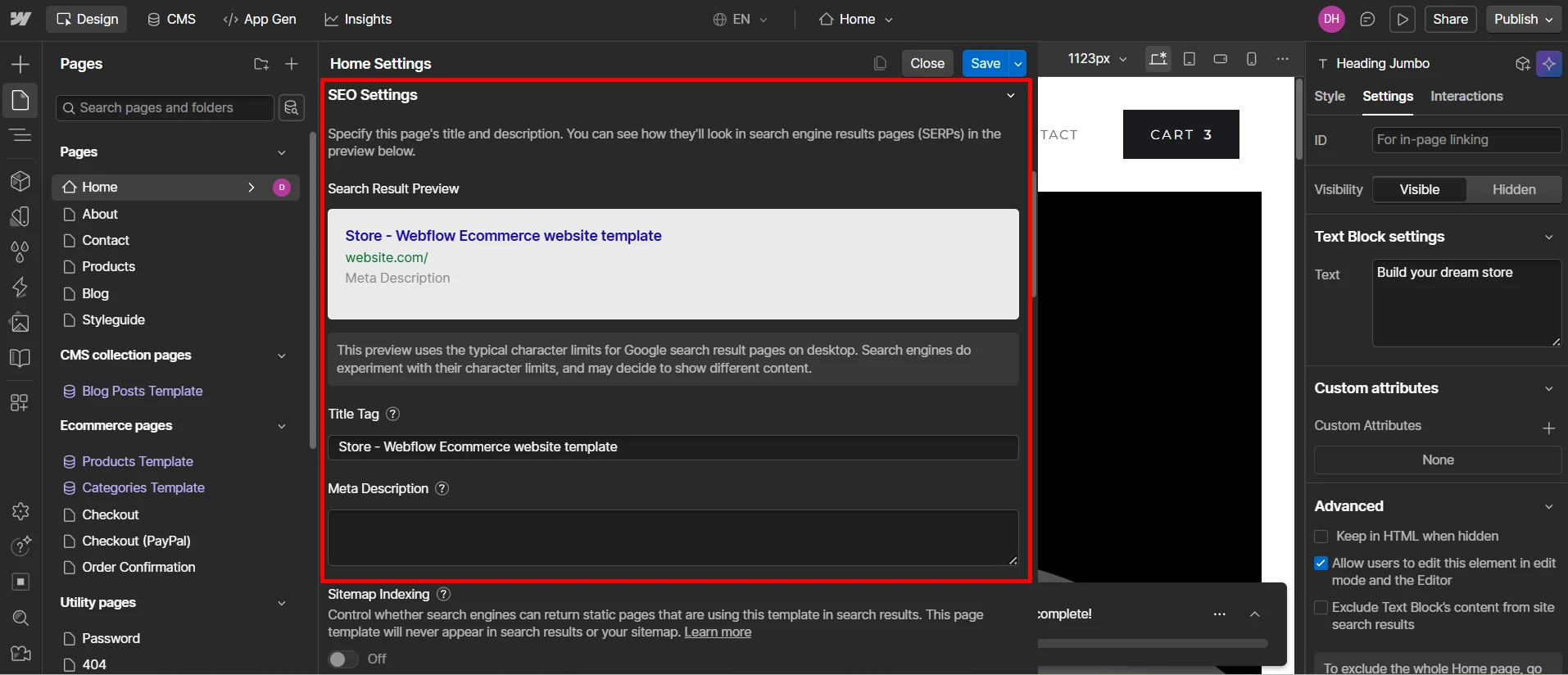Collapse the SEO Settings section
Viewport: 1568px width, 675px height.
click(1010, 96)
